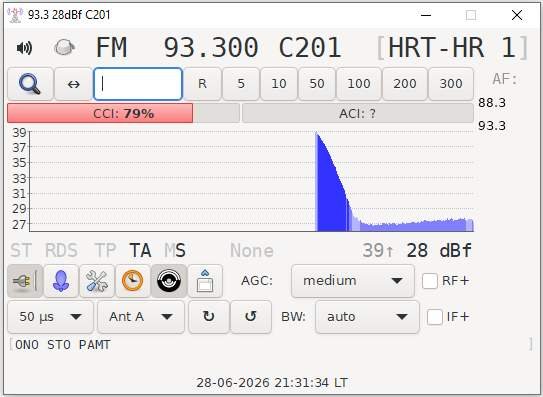Rotate antenna clockwise button
This screenshot has width=543, height=397.
(208, 317)
